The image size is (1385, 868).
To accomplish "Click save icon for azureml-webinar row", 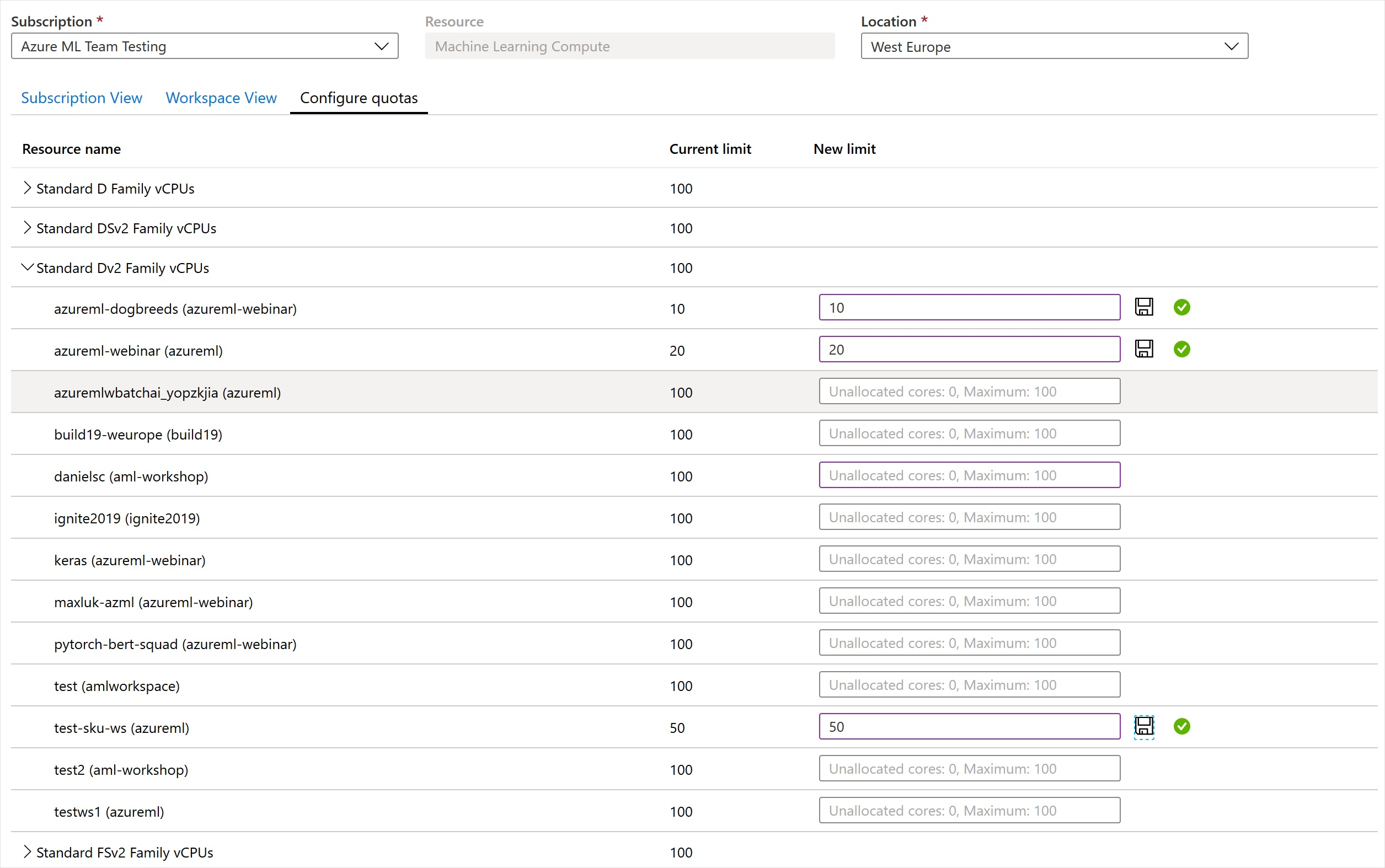I will [x=1143, y=349].
